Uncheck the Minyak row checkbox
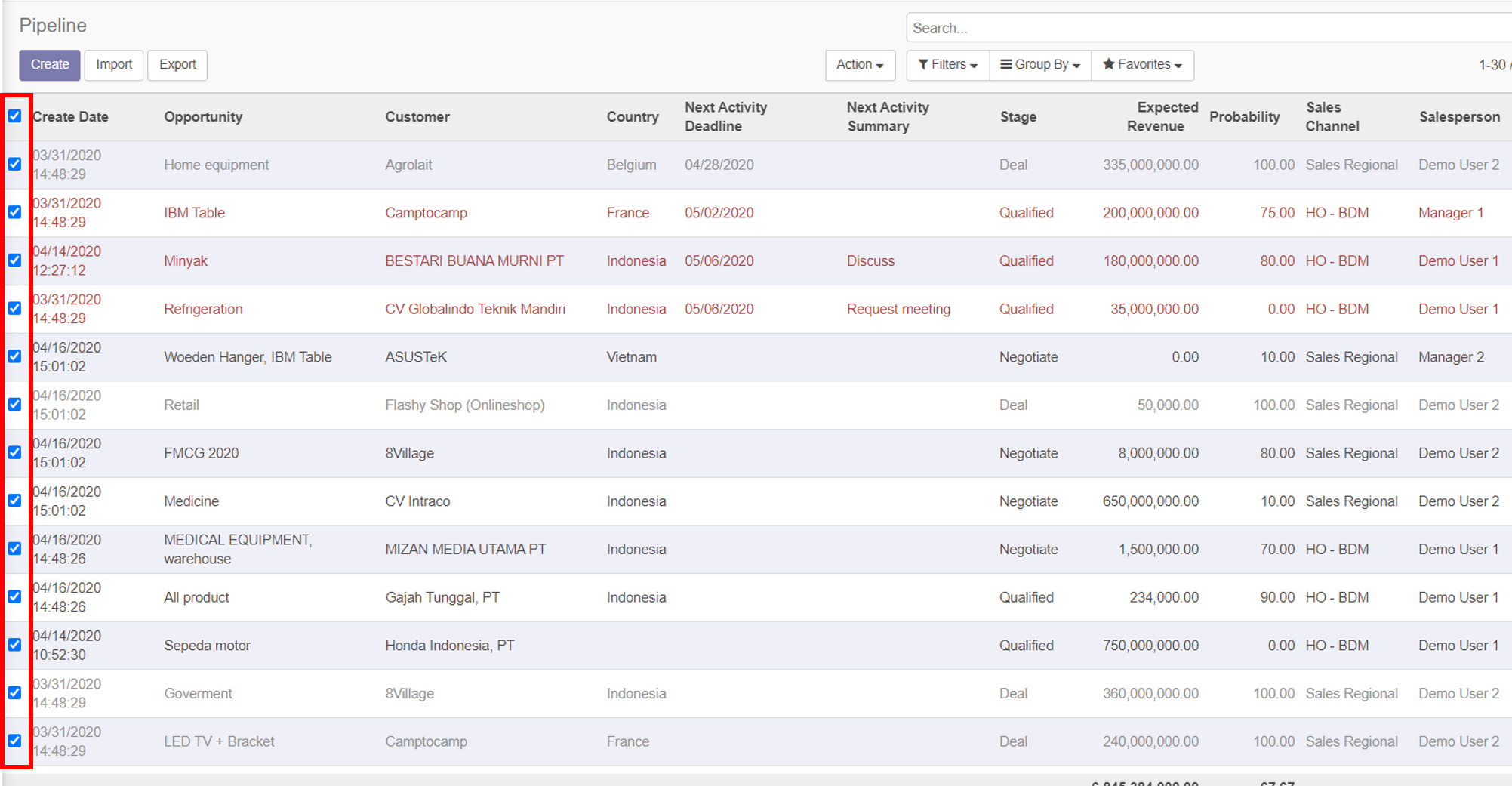Screen dimensions: 1512x786 pyautogui.click(x=14, y=260)
